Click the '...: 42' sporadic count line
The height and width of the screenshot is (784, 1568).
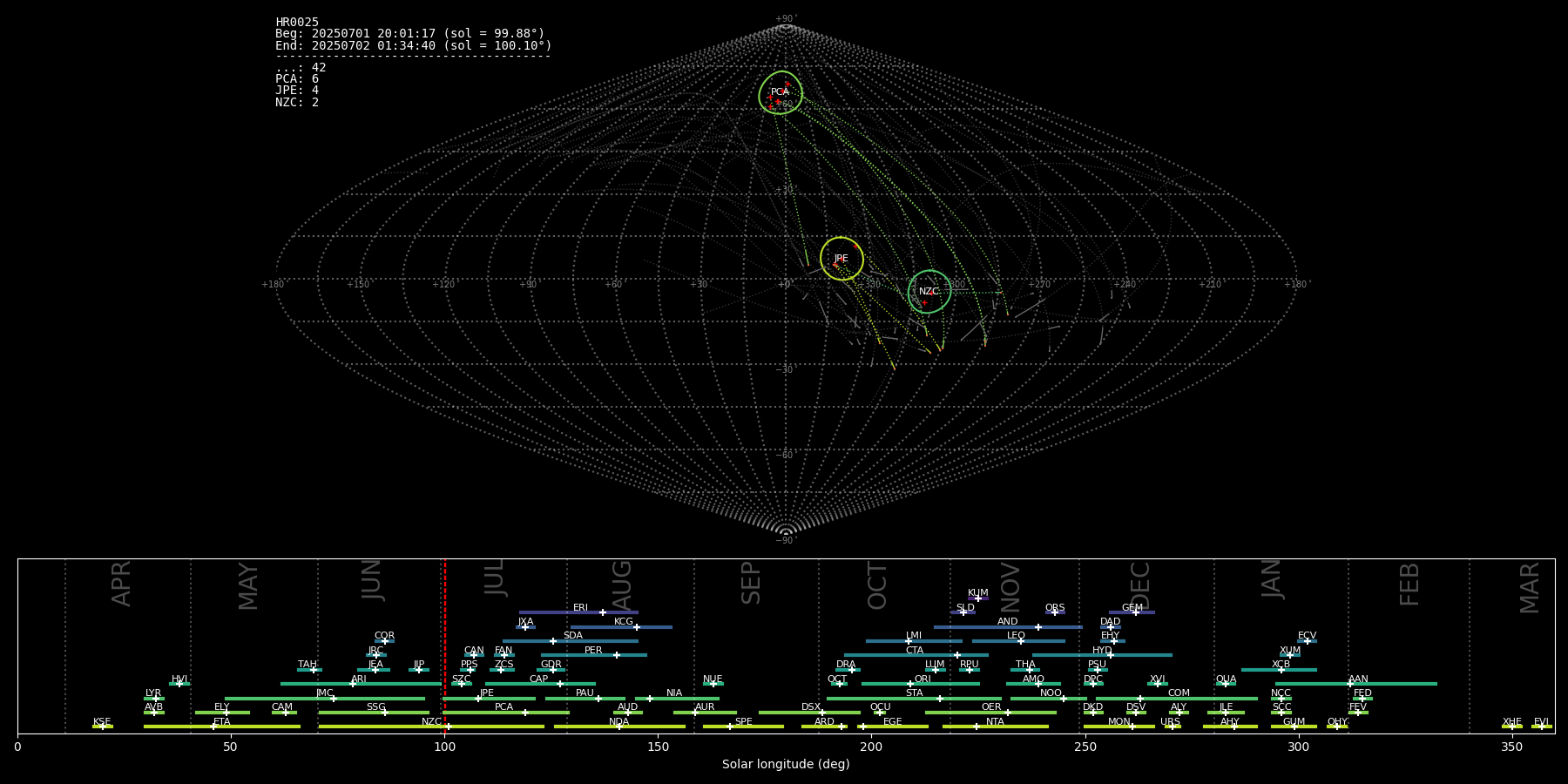point(301,68)
